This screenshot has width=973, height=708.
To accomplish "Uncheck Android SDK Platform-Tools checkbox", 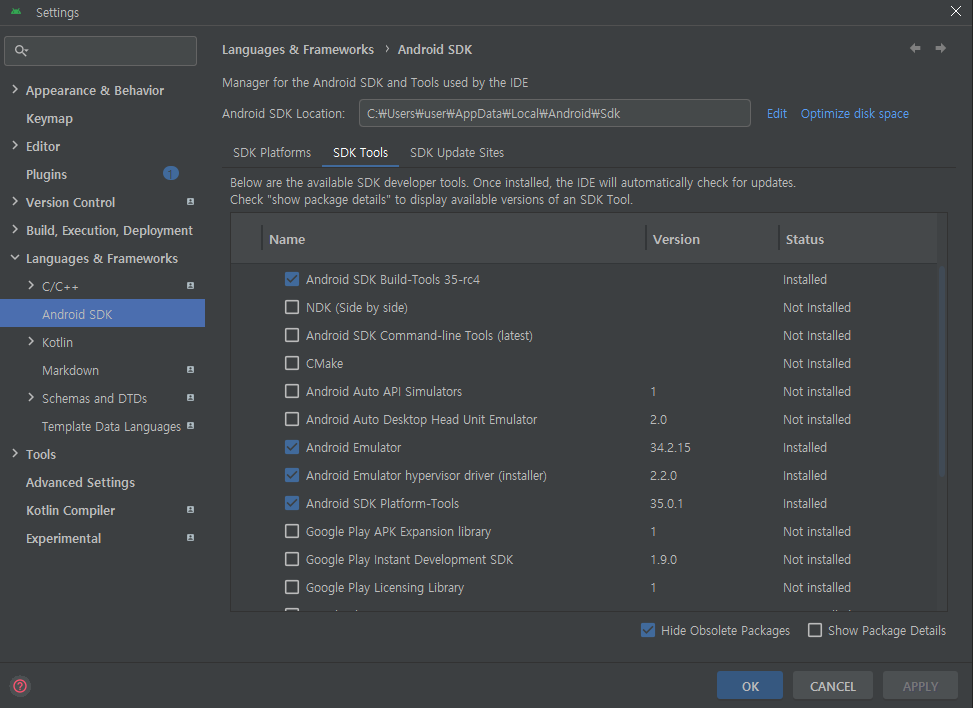I will [x=292, y=503].
